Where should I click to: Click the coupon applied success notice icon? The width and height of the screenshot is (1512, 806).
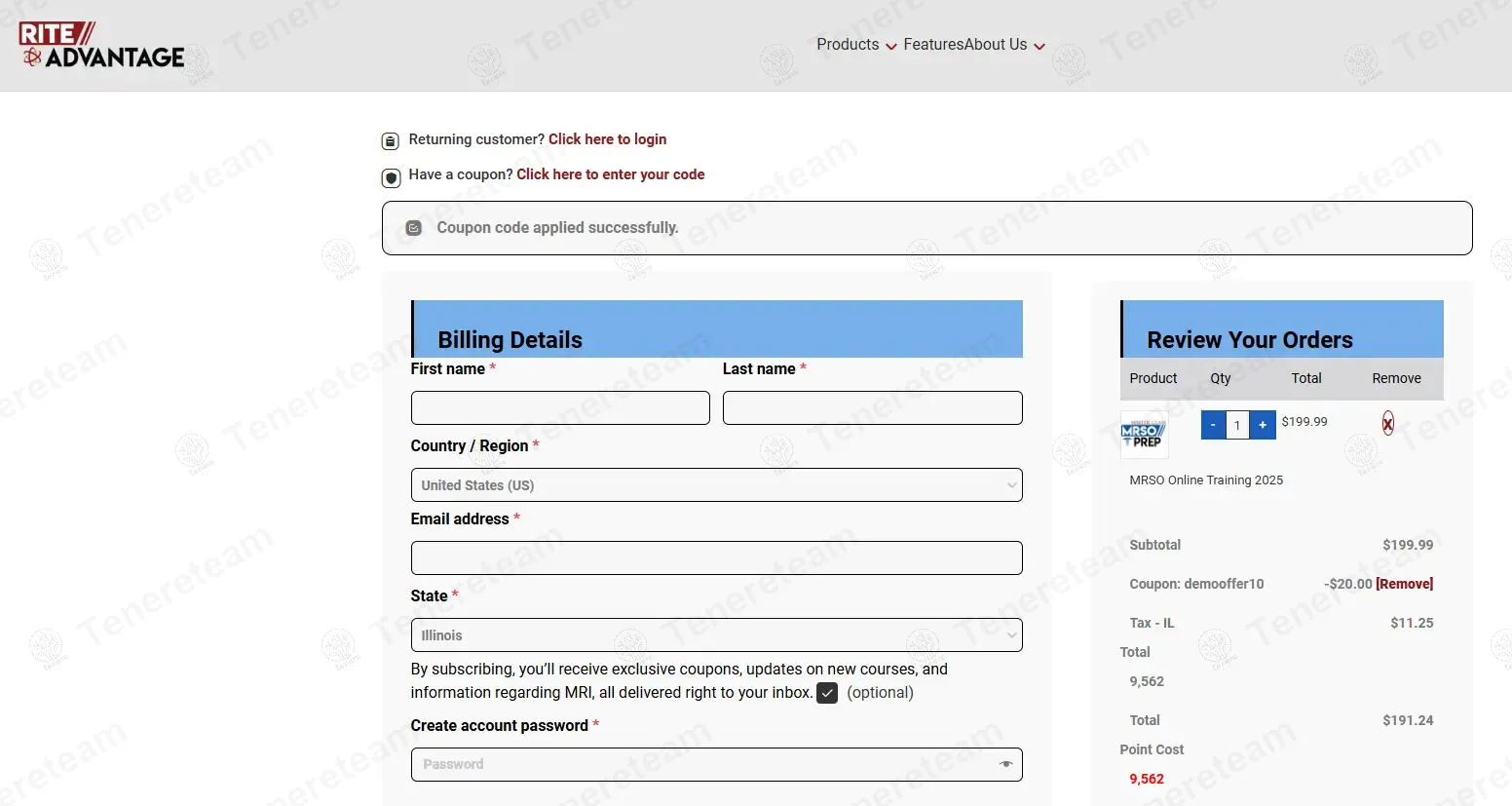coord(413,228)
